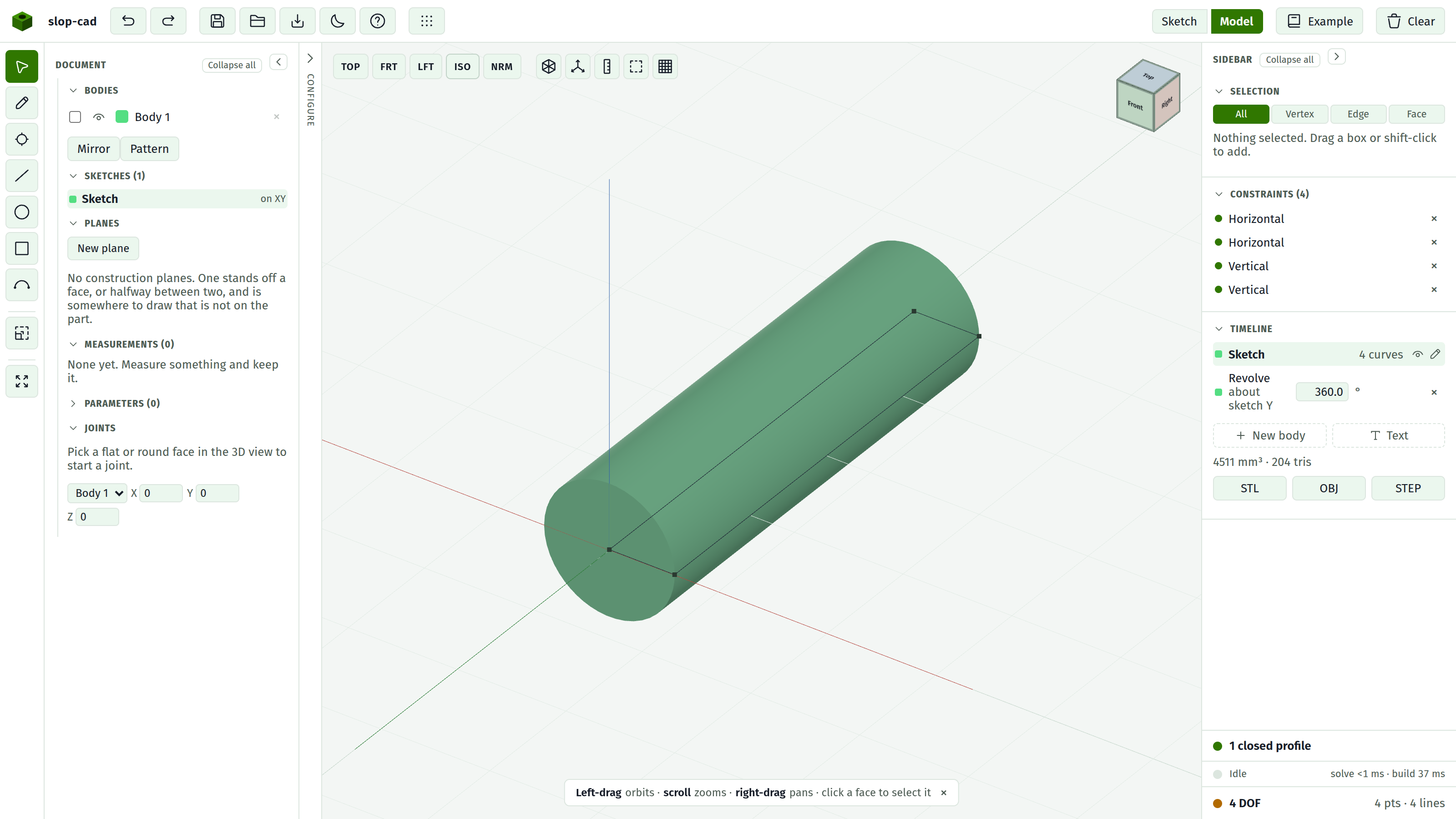Open the dotted grid menu icon
1456x819 pixels.
point(427,21)
